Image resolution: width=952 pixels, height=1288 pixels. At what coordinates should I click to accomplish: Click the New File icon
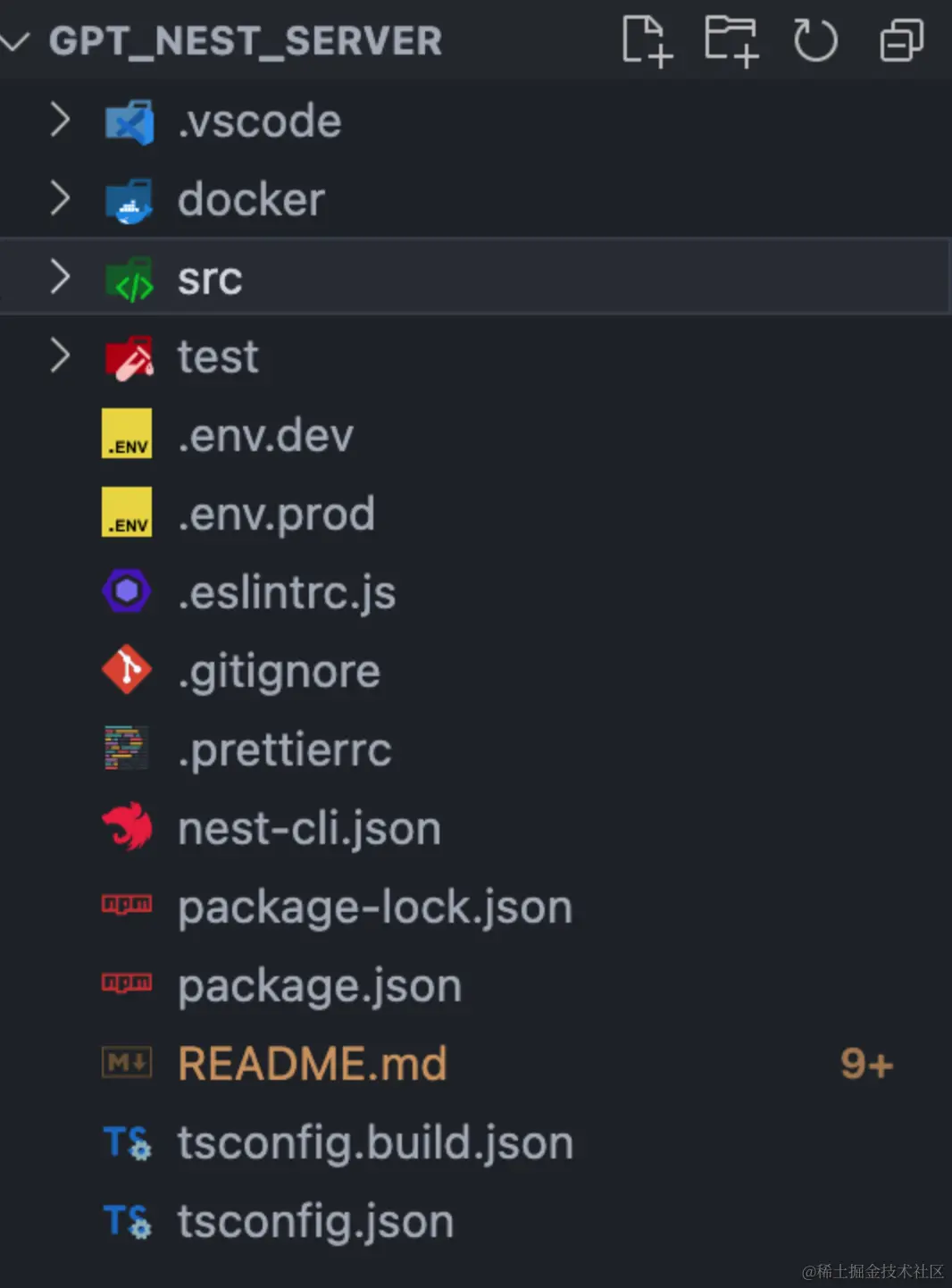647,40
